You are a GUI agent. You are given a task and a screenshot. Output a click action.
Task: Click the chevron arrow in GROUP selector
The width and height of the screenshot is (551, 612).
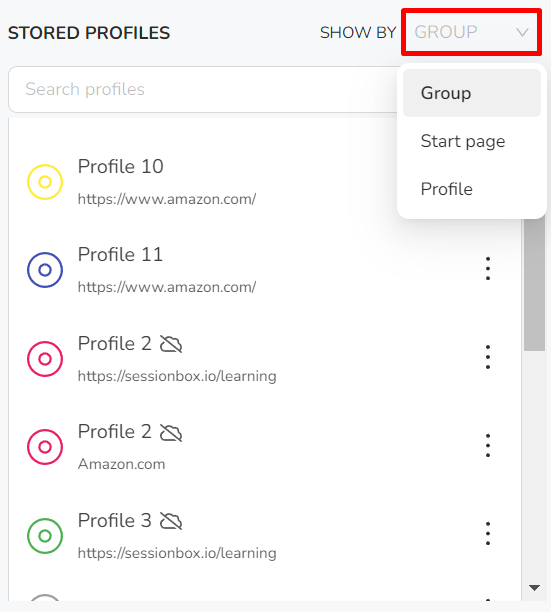pos(523,32)
